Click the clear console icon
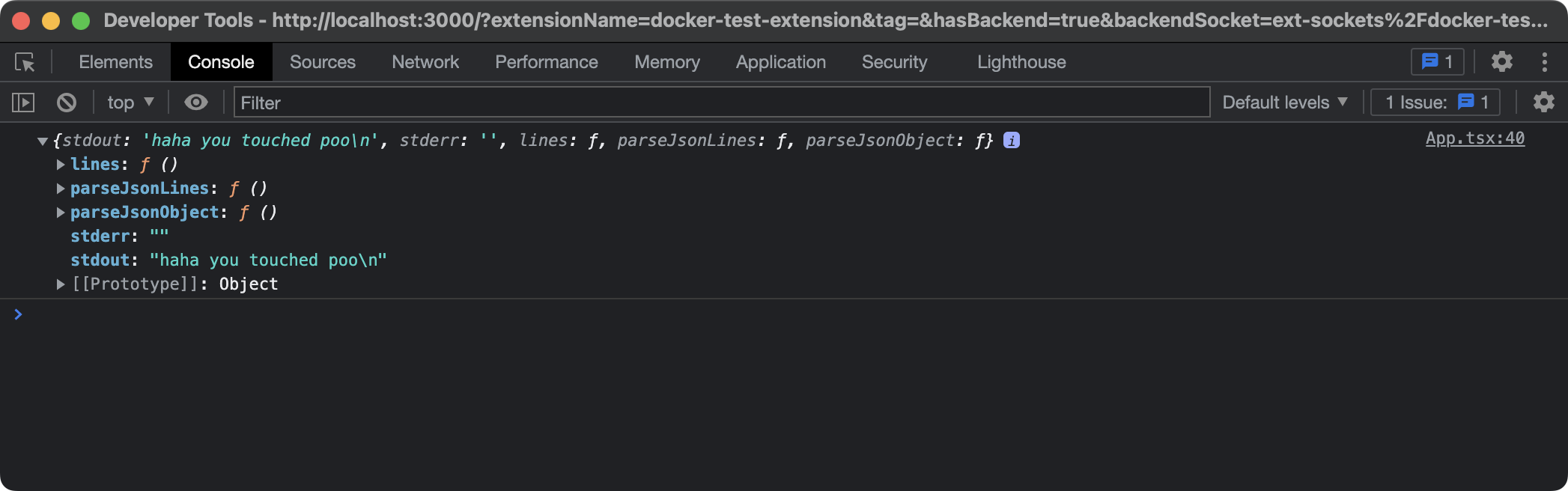 [x=67, y=103]
